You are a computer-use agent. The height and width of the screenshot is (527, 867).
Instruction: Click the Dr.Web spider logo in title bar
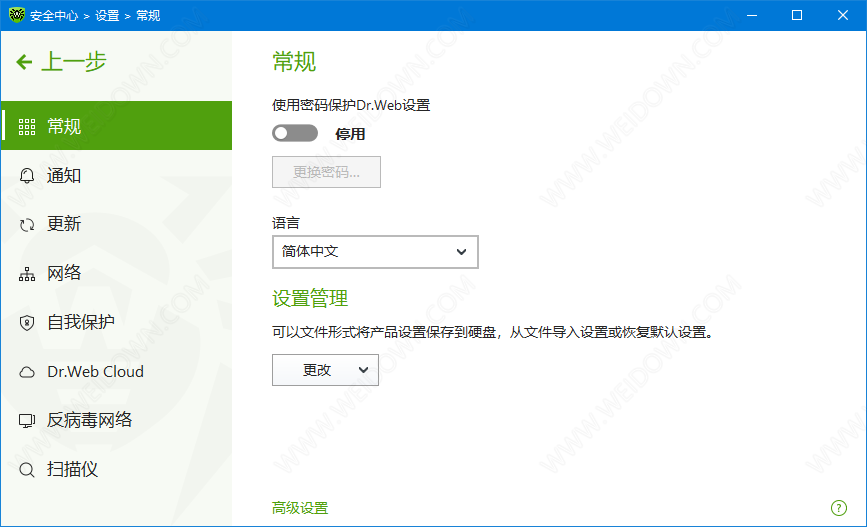17,15
